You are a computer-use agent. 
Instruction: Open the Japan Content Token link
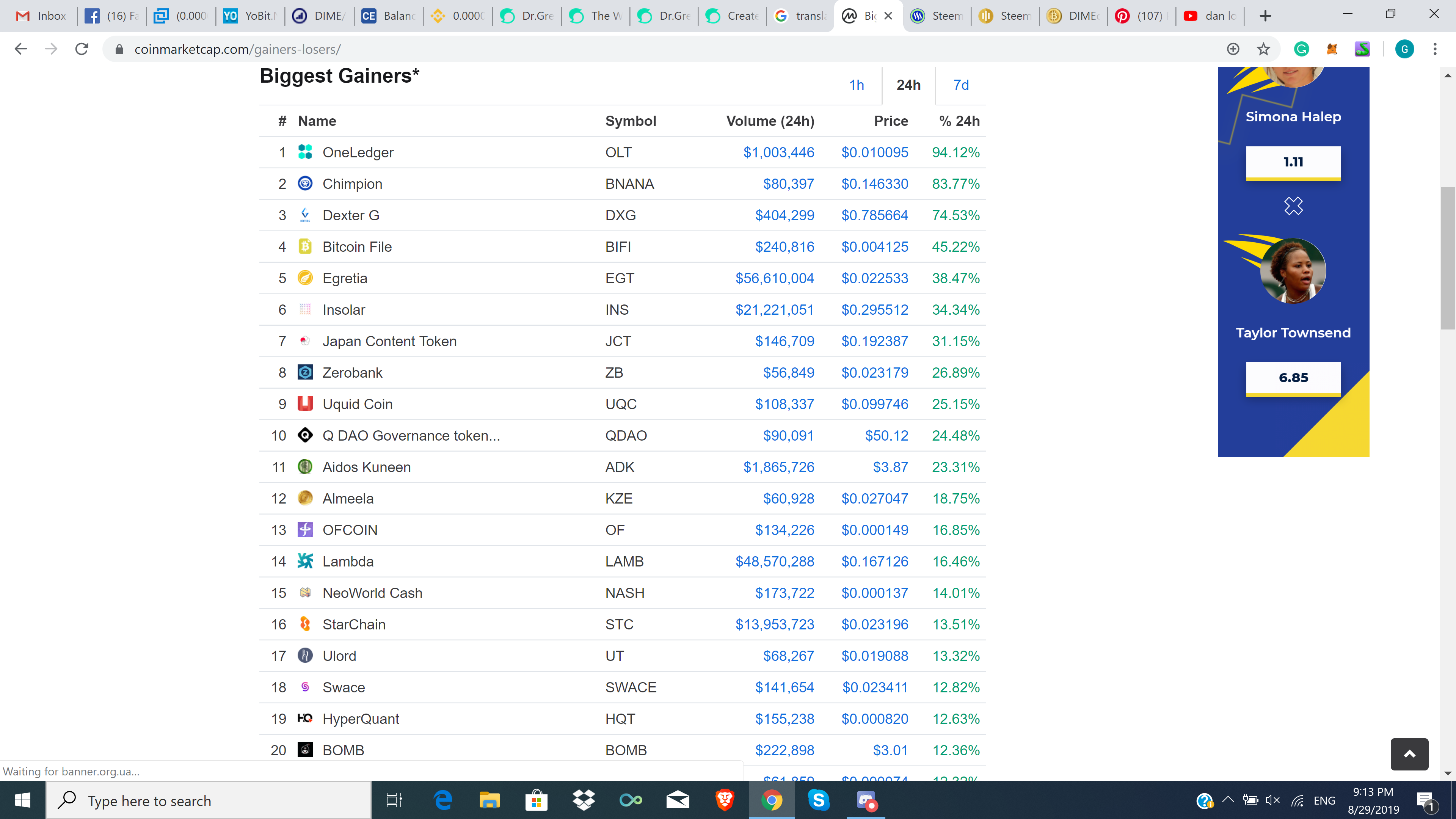(389, 341)
